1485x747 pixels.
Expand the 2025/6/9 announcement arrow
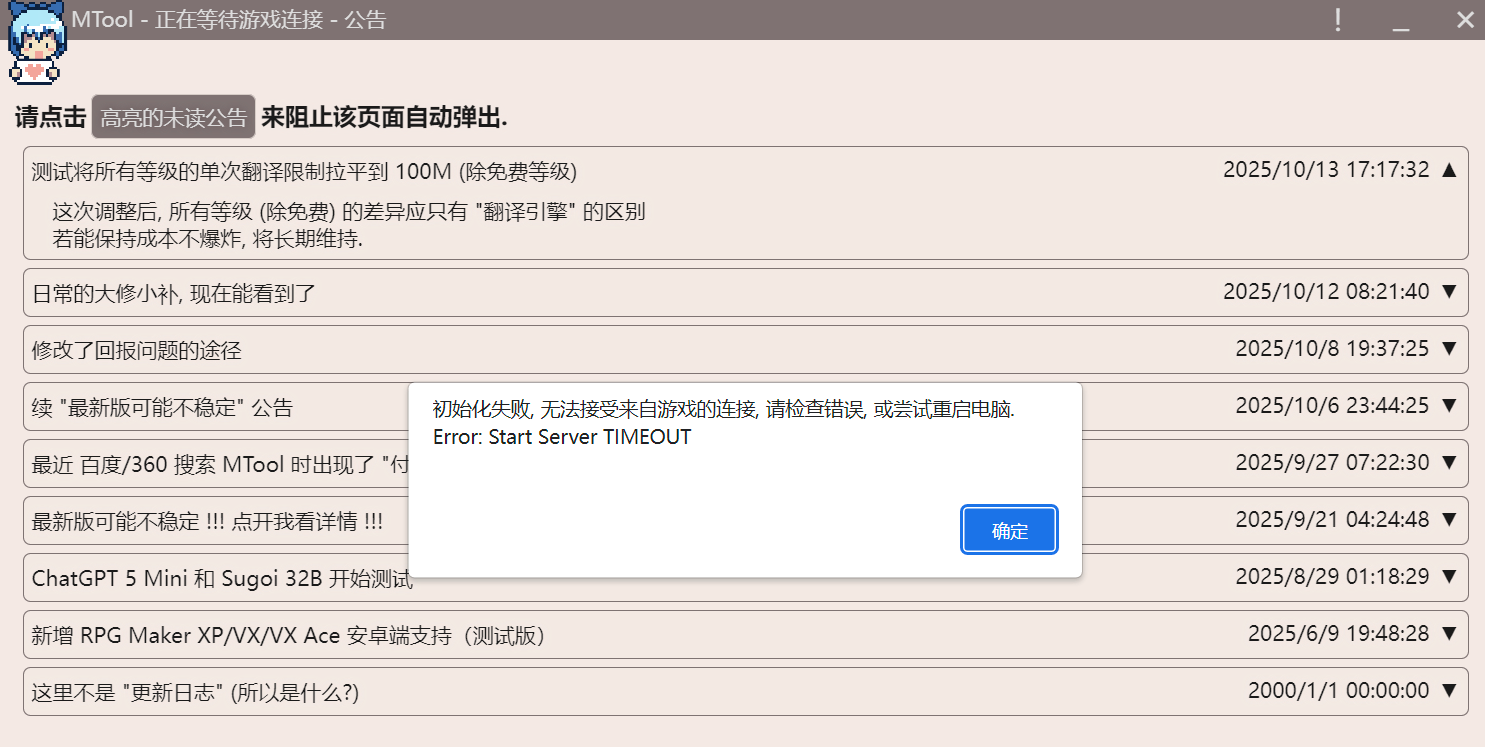click(1449, 634)
